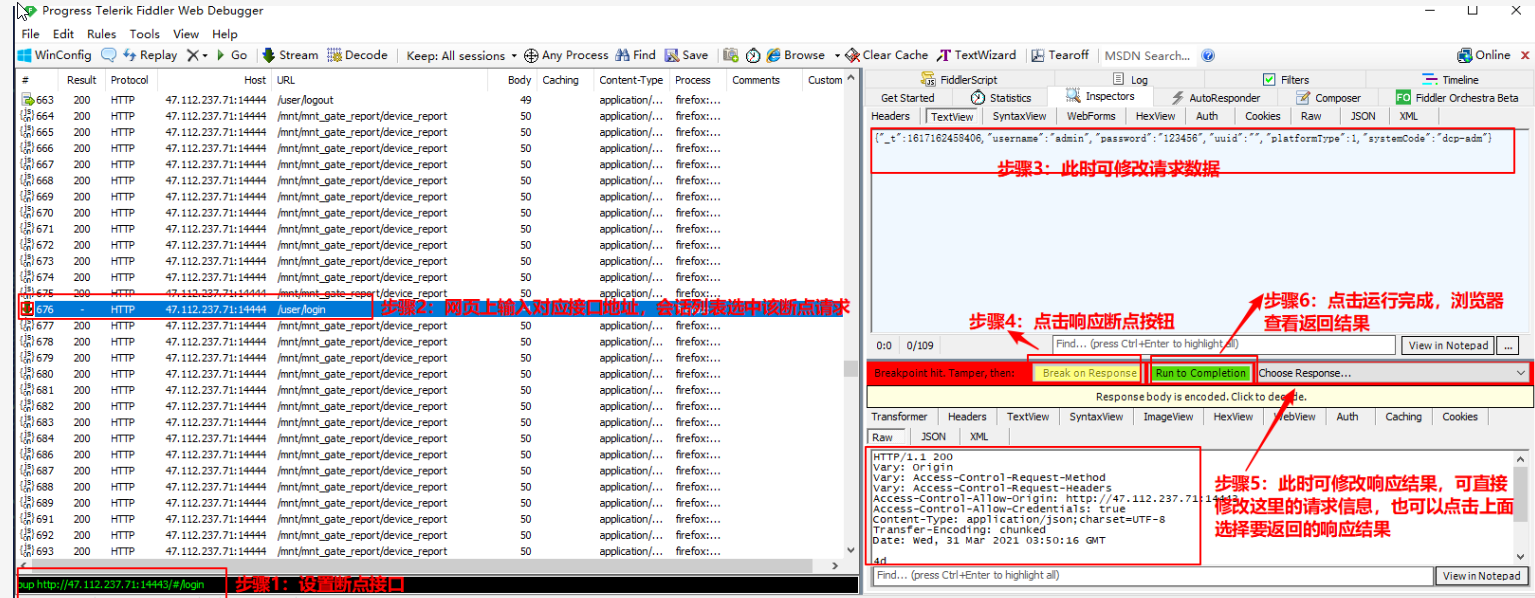Screen dimensions: 1535x598
Task: Open the Statistics tab
Action: [x=1000, y=98]
